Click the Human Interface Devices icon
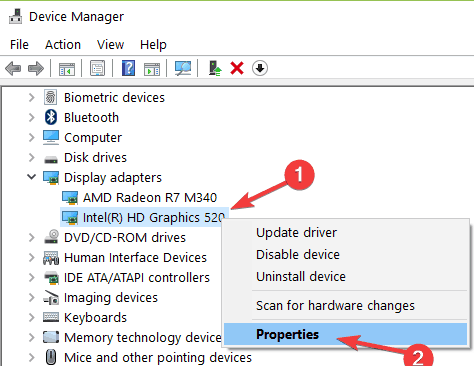The height and width of the screenshot is (366, 474). point(51,258)
